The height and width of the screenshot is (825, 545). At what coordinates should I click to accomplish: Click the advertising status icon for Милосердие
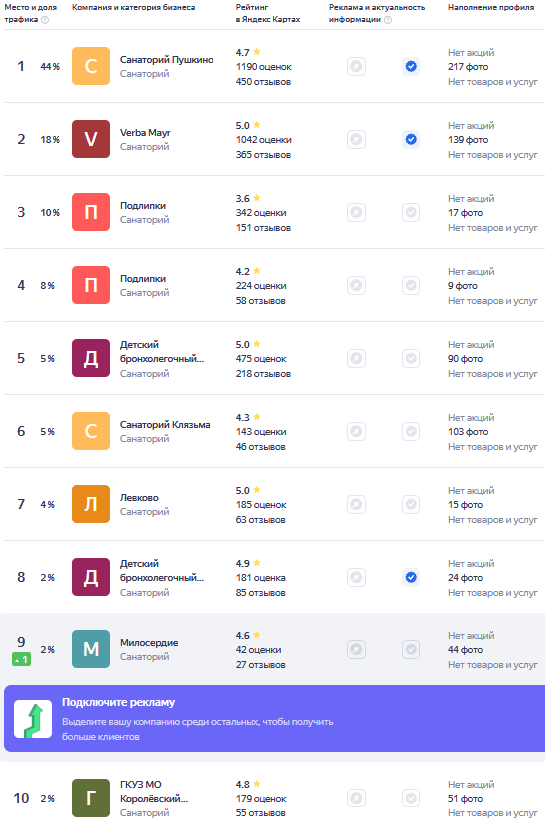(x=356, y=650)
